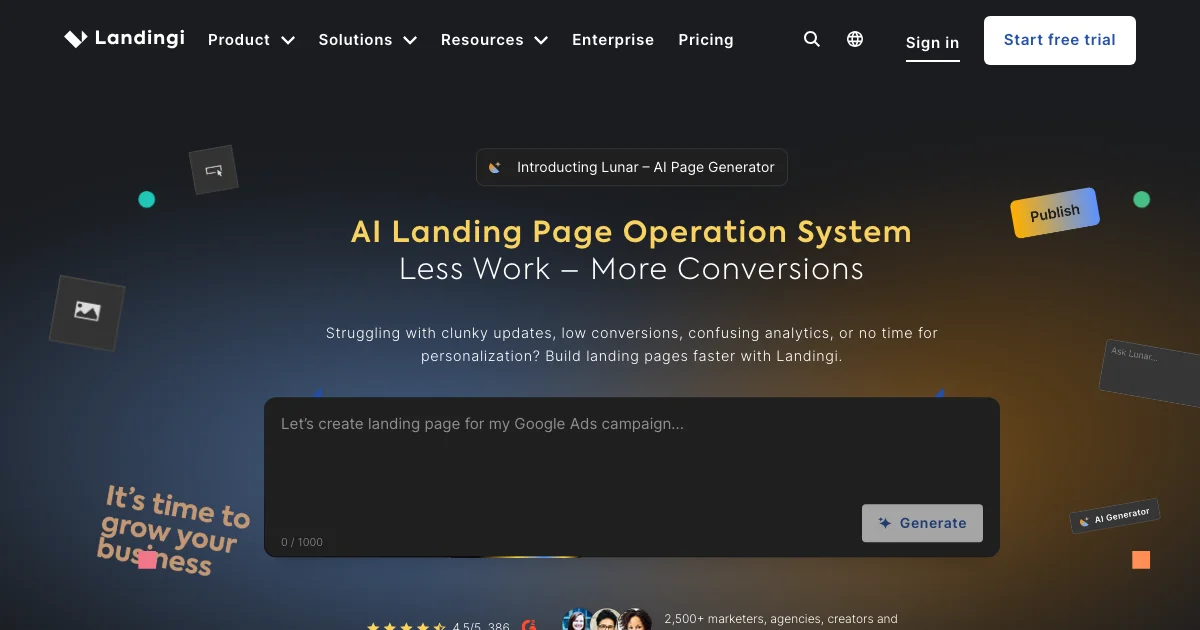Expand the Resources menu chevron
Image resolution: width=1200 pixels, height=630 pixels.
541,40
